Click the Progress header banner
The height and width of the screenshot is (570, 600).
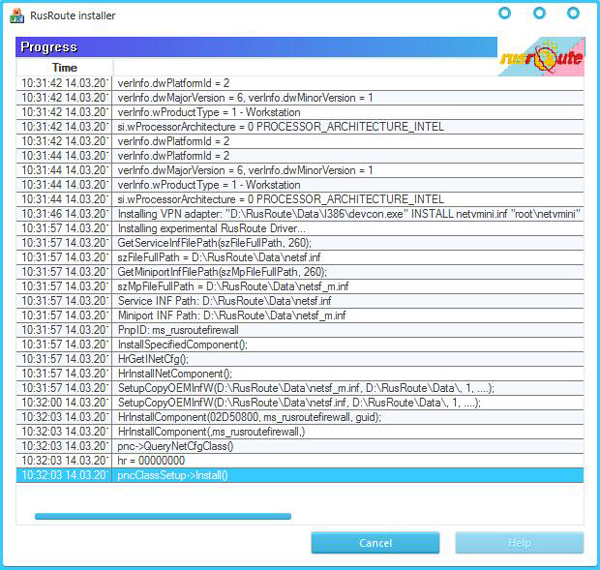coord(256,47)
